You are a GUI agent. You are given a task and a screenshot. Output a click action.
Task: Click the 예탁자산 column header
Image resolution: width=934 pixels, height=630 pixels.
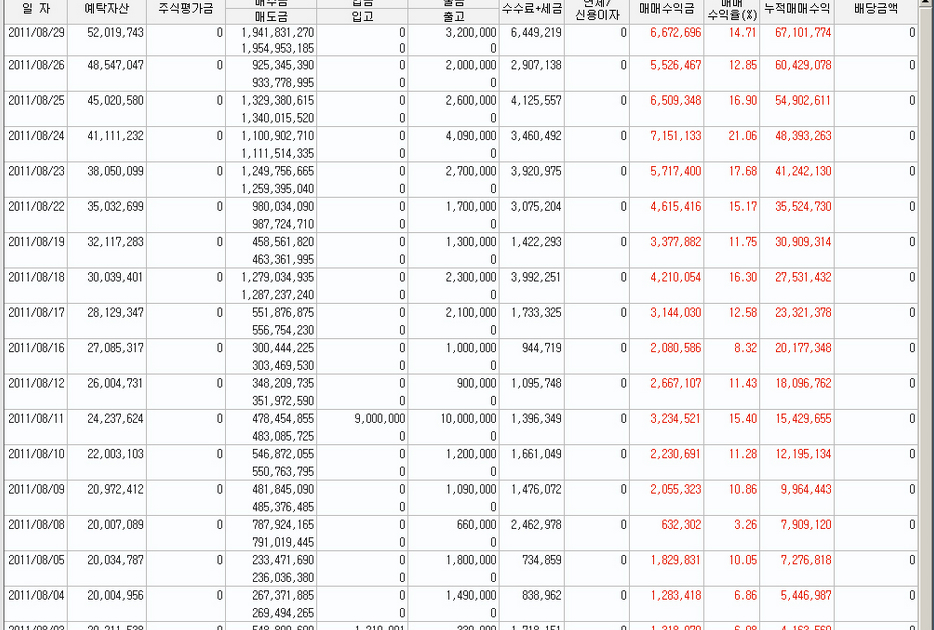106,9
